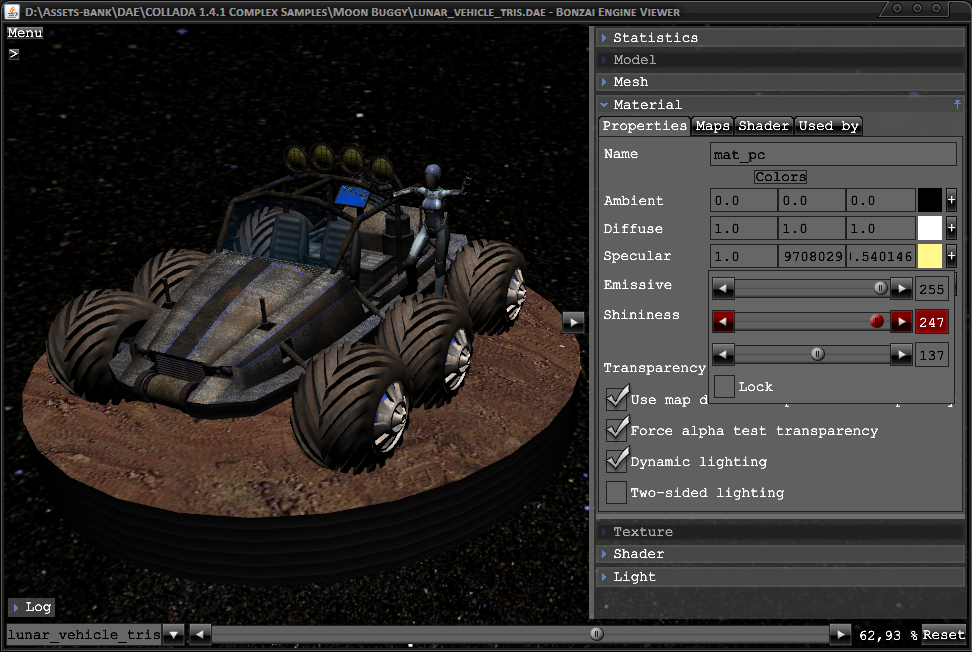The image size is (972, 652).
Task: Click the material Name field mat_pc
Action: click(832, 155)
